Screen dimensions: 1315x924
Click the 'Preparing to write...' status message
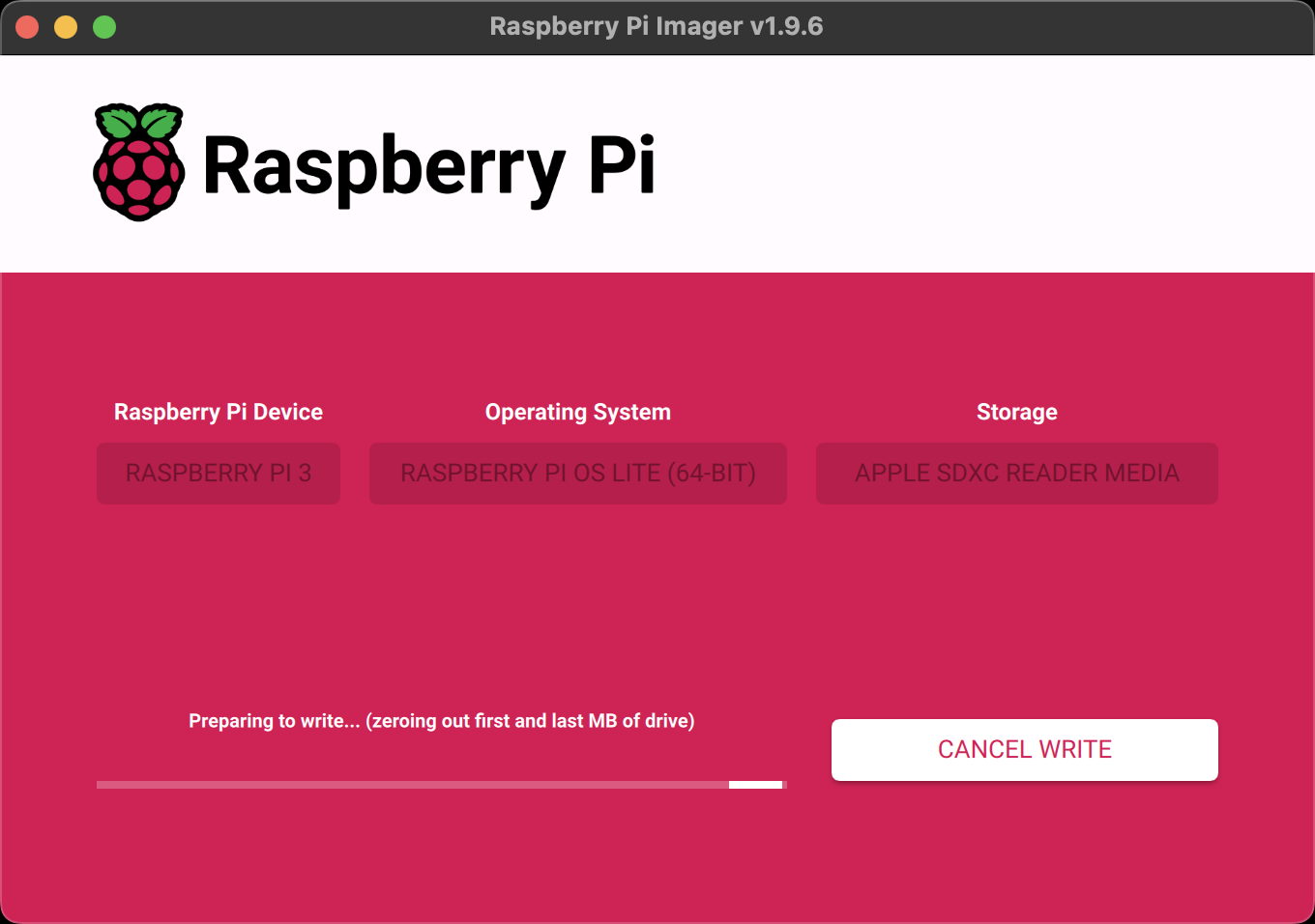441,721
